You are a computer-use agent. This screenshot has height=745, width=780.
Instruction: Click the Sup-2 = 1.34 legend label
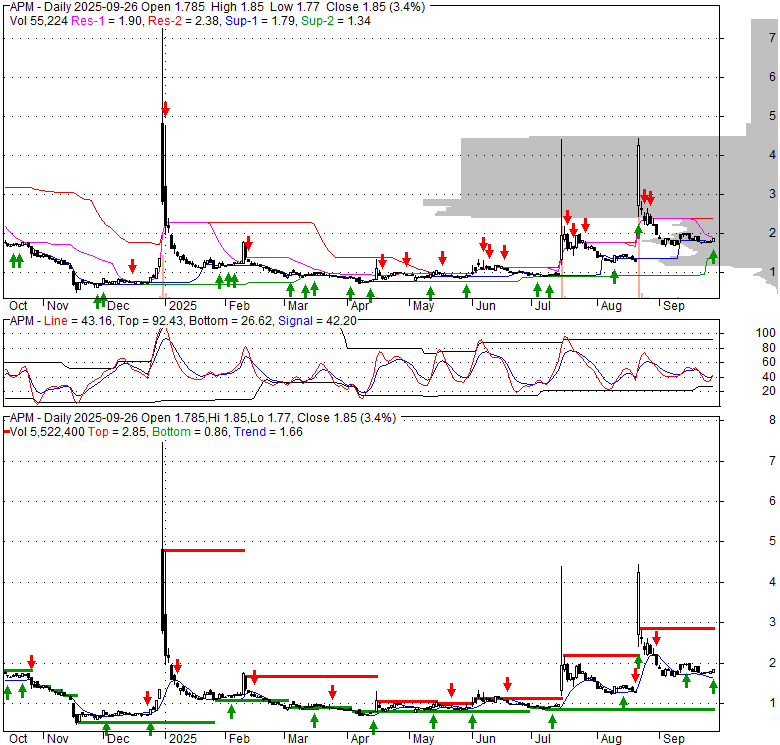click(x=336, y=21)
